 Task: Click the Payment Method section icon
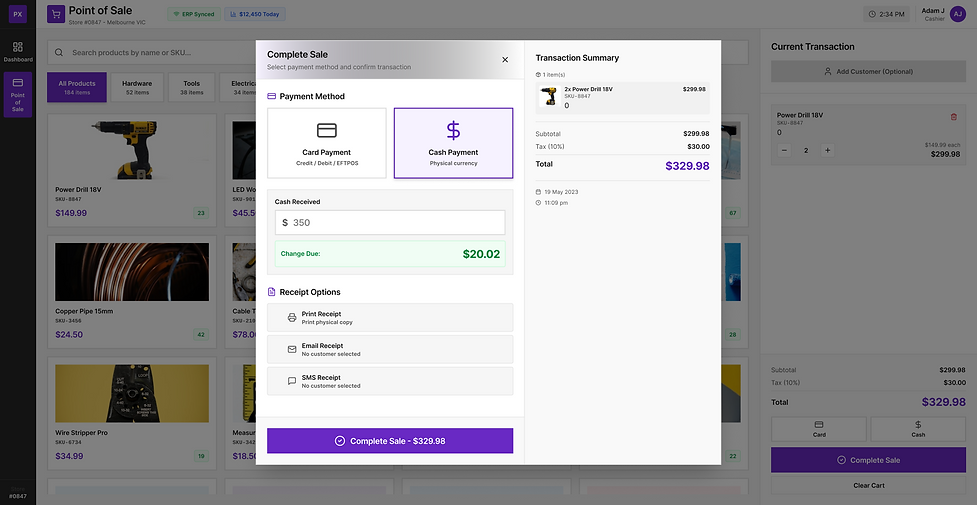[271, 97]
